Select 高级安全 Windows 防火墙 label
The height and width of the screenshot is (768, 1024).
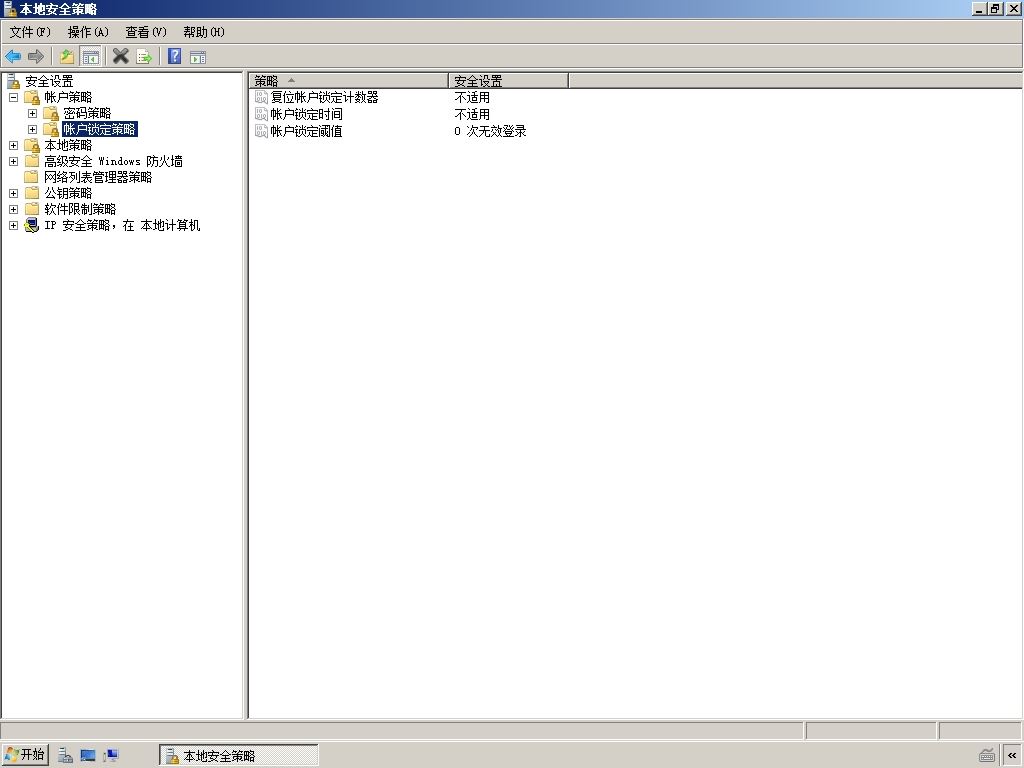coord(113,161)
